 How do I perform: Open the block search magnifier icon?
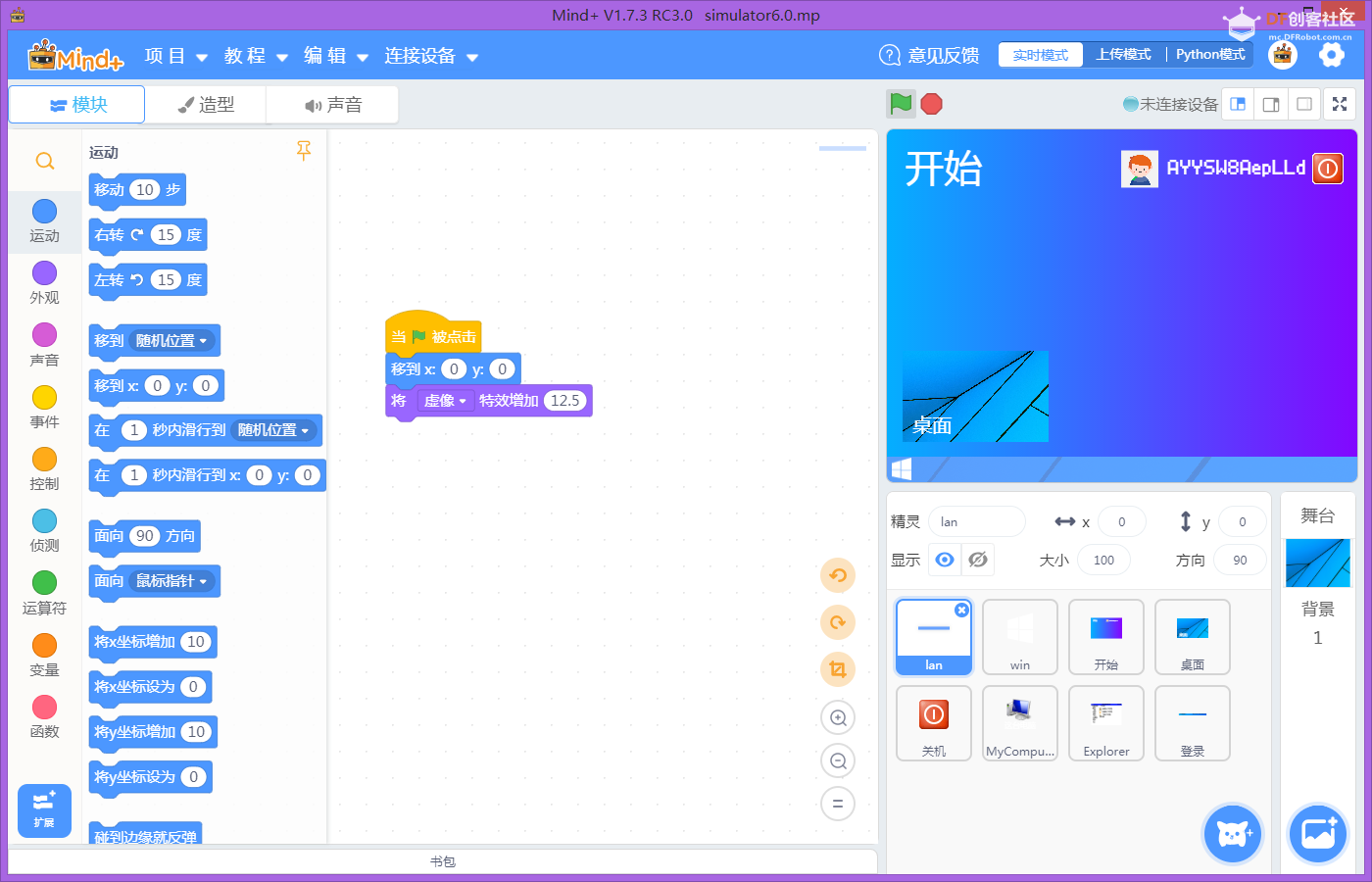click(x=45, y=161)
